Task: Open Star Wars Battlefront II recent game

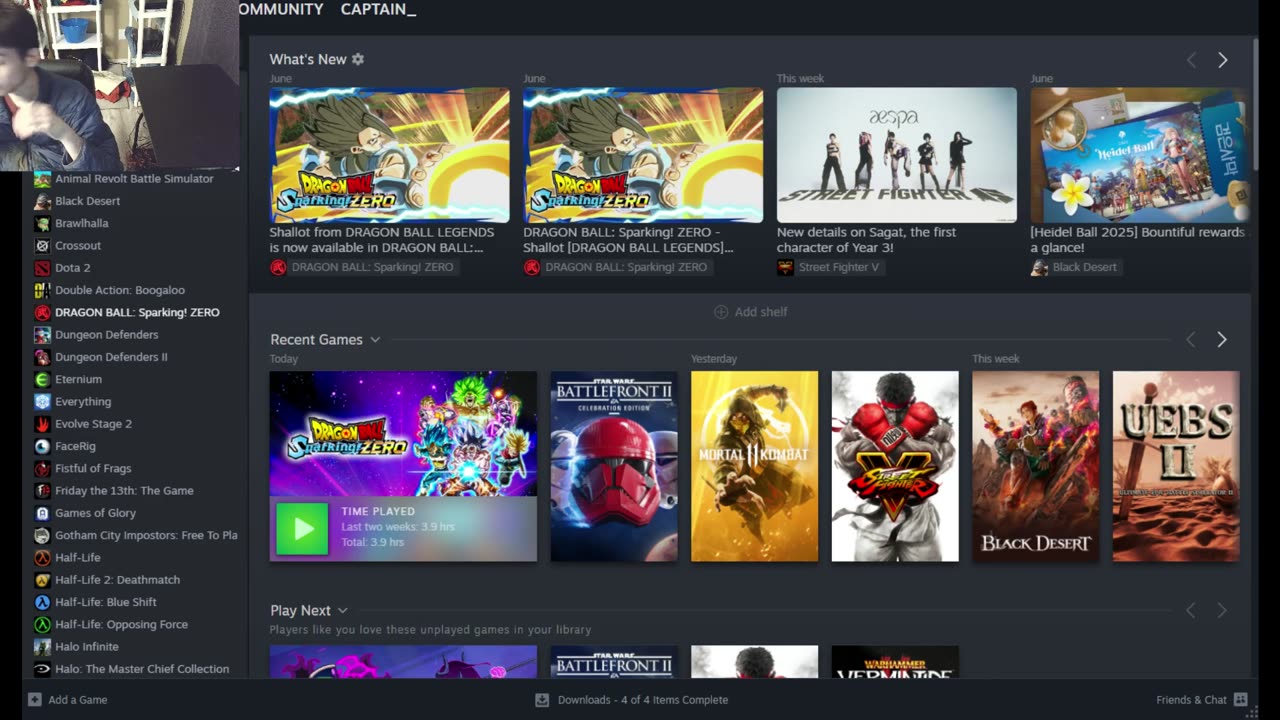Action: [614, 466]
